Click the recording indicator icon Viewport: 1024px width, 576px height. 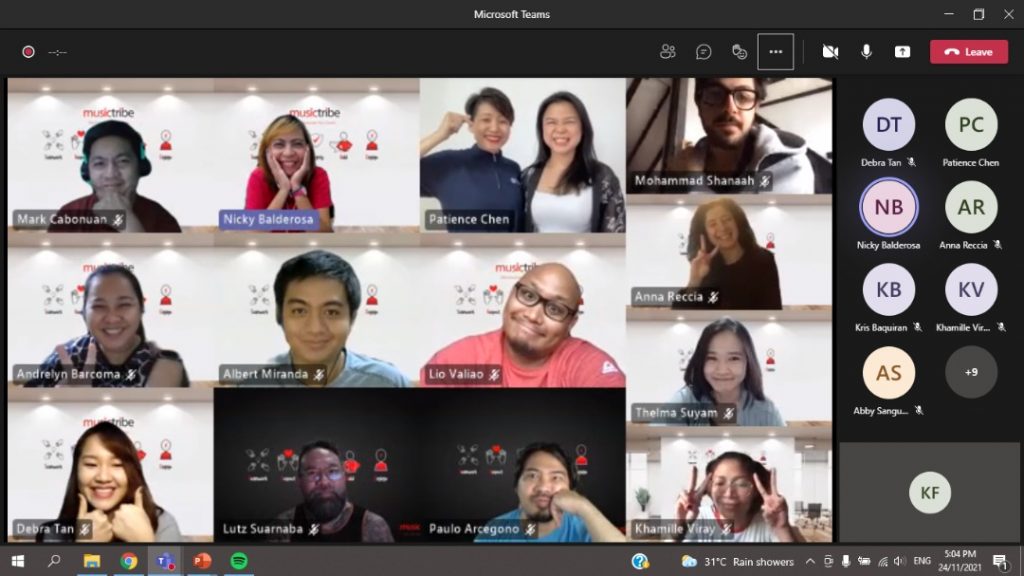(28, 52)
